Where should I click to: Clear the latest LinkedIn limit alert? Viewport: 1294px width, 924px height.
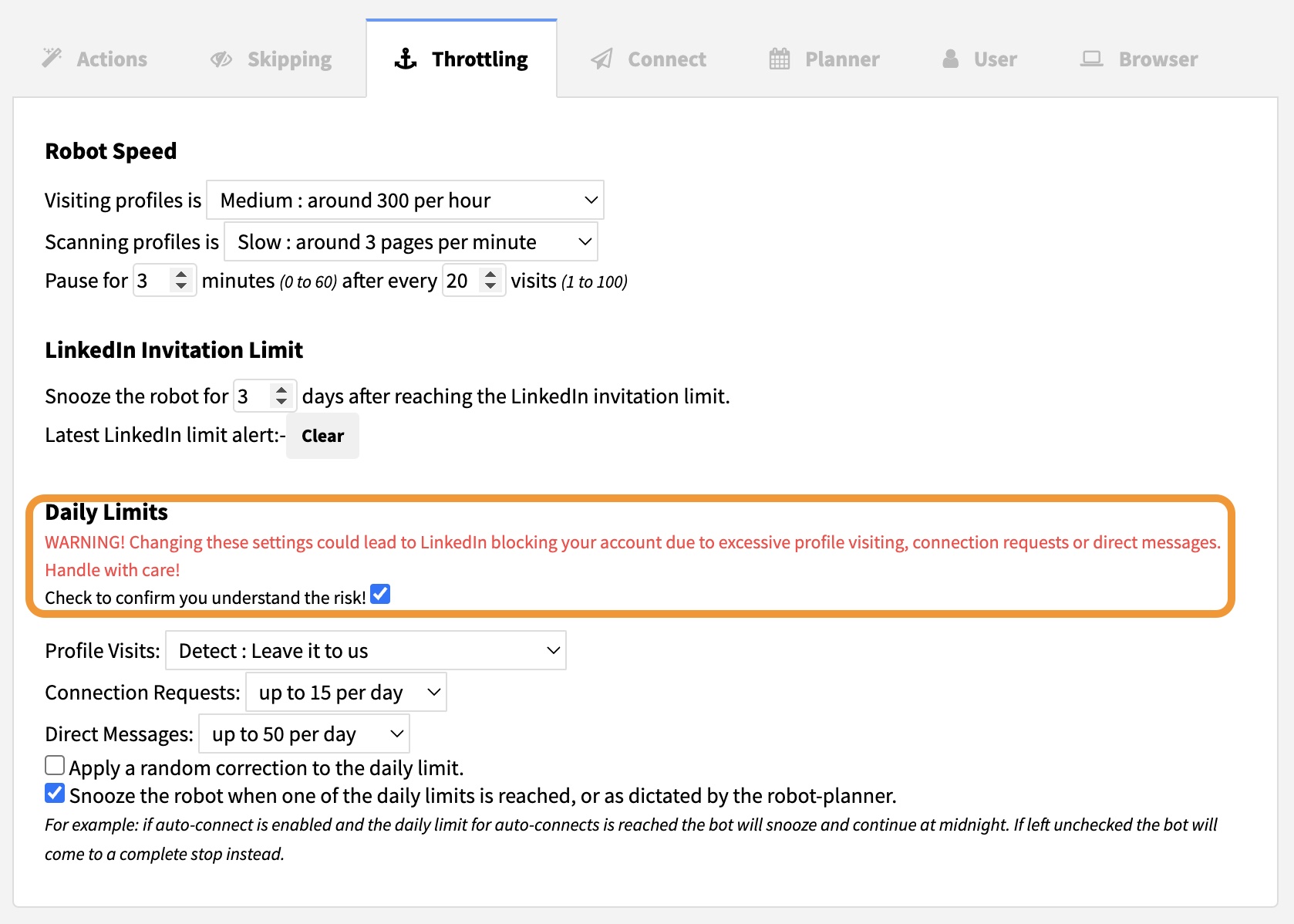point(322,436)
